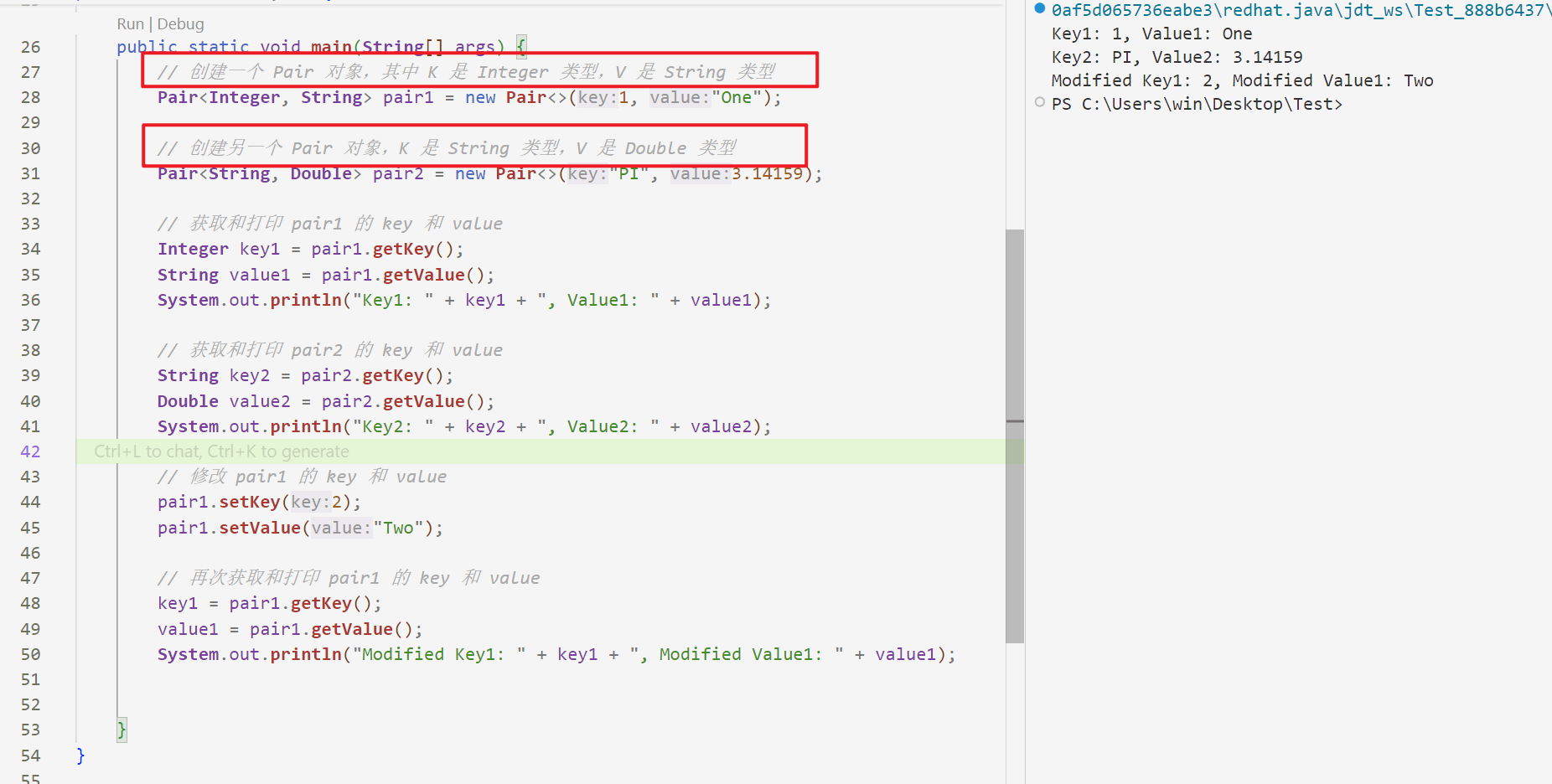Click the 'Ctrl+L to chat' hint line
The width and height of the screenshot is (1552, 784).
[x=221, y=451]
